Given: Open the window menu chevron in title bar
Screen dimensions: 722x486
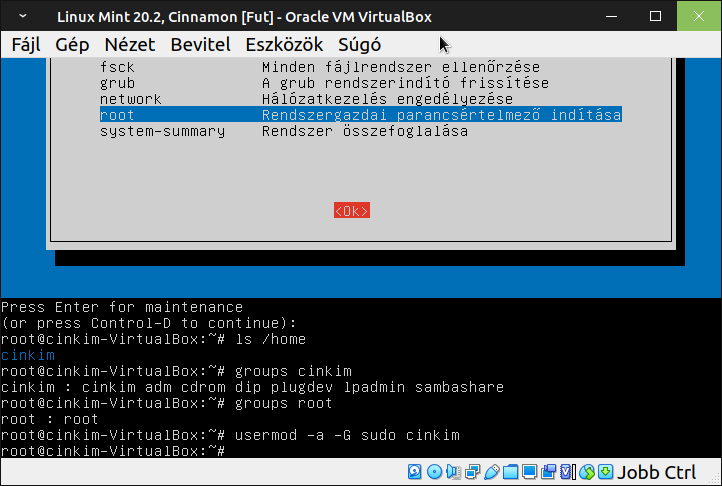Looking at the screenshot, I should tap(23, 17).
